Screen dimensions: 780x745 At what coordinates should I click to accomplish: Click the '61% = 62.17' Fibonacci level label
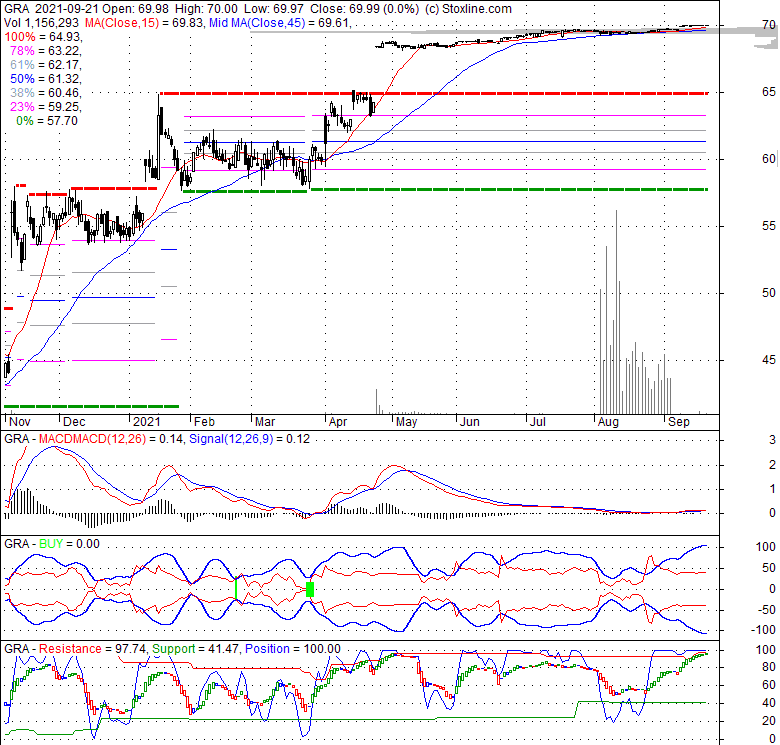pos(45,65)
